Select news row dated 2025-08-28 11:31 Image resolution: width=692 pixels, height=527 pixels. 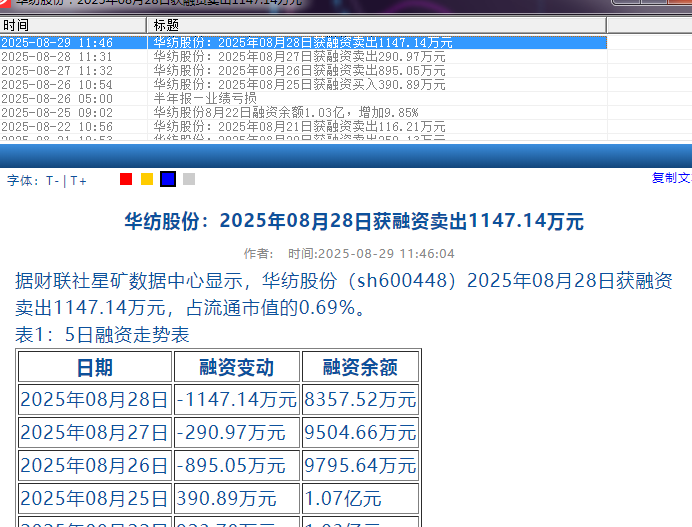click(x=303, y=56)
